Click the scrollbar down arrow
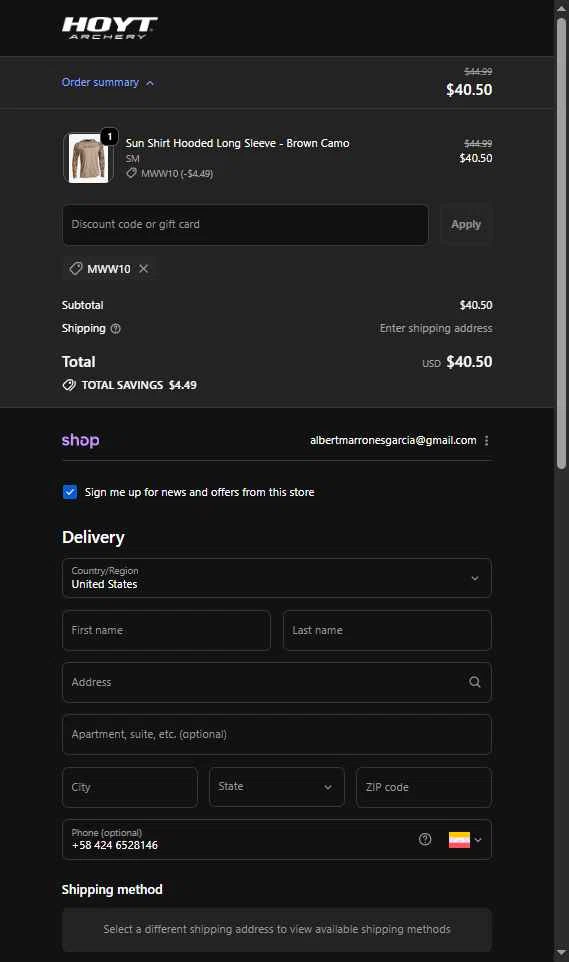The height and width of the screenshot is (962, 569). click(561, 953)
